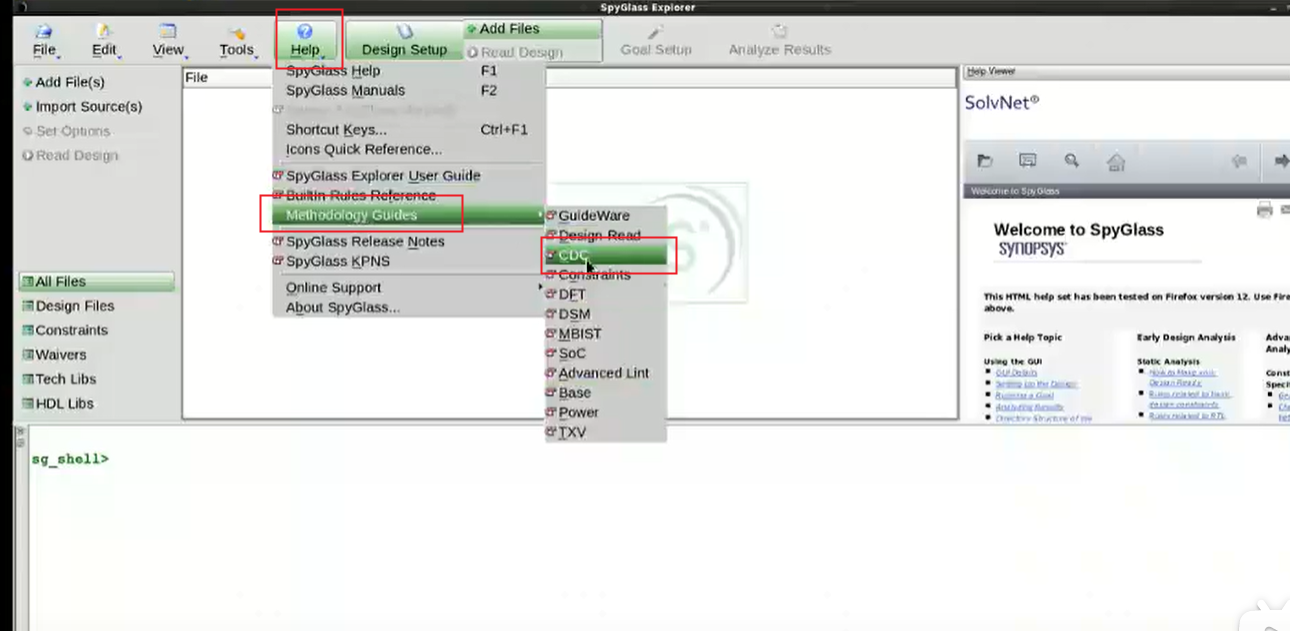Screen dimensions: 1290x631
Task: Click the index icon in Help Viewer toolbar
Action: (1027, 160)
